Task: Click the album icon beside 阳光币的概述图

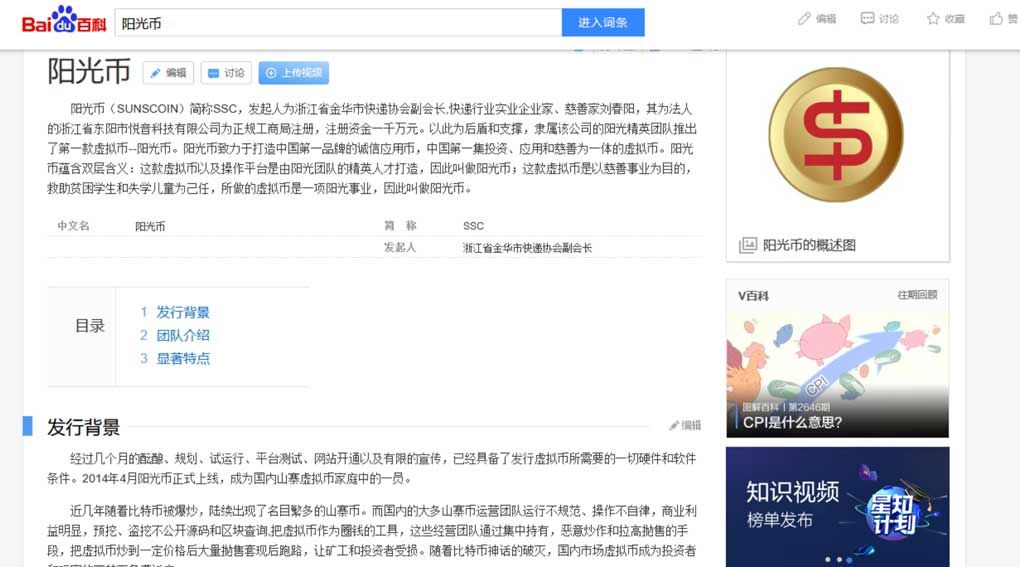Action: [x=748, y=245]
